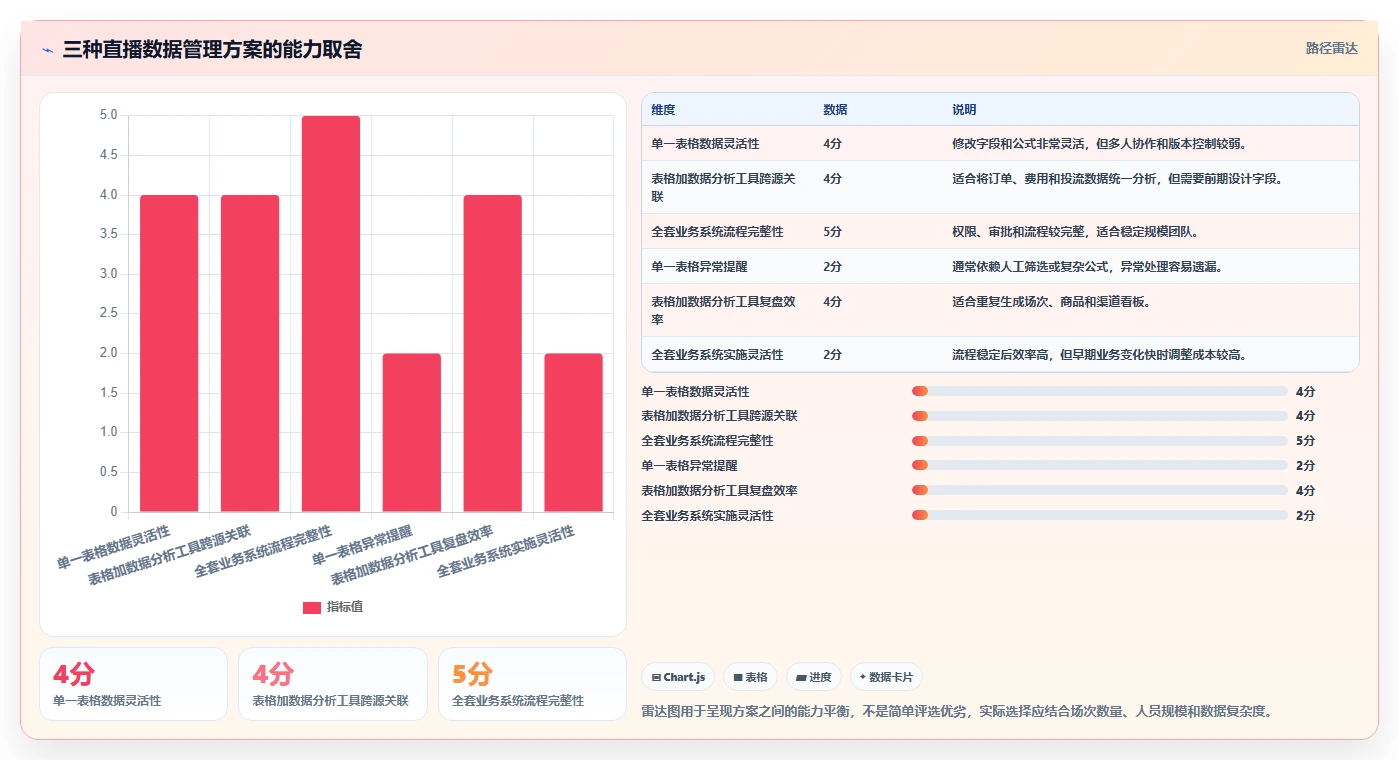1399x760 pixels.
Task: Open the 5分 全套业务系统流程完整性 card
Action: pyautogui.click(x=532, y=684)
